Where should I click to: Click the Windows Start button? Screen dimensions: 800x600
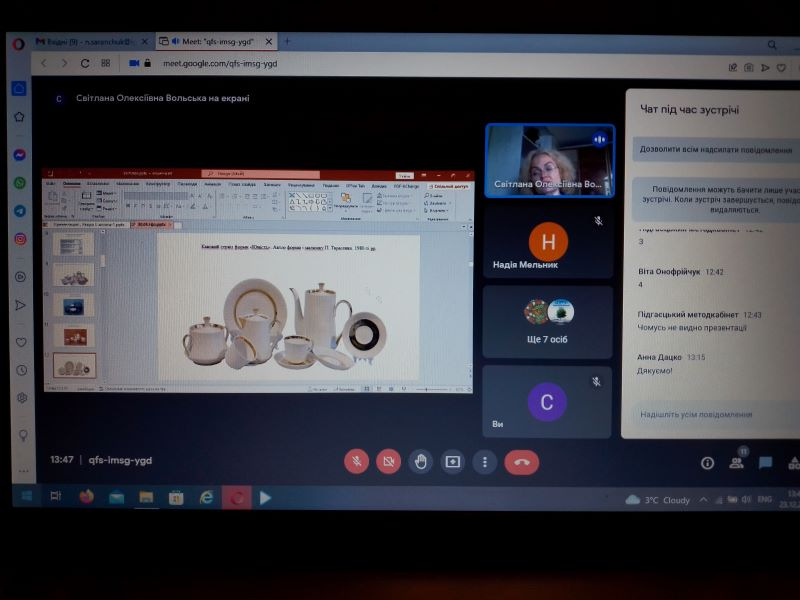[x=26, y=495]
